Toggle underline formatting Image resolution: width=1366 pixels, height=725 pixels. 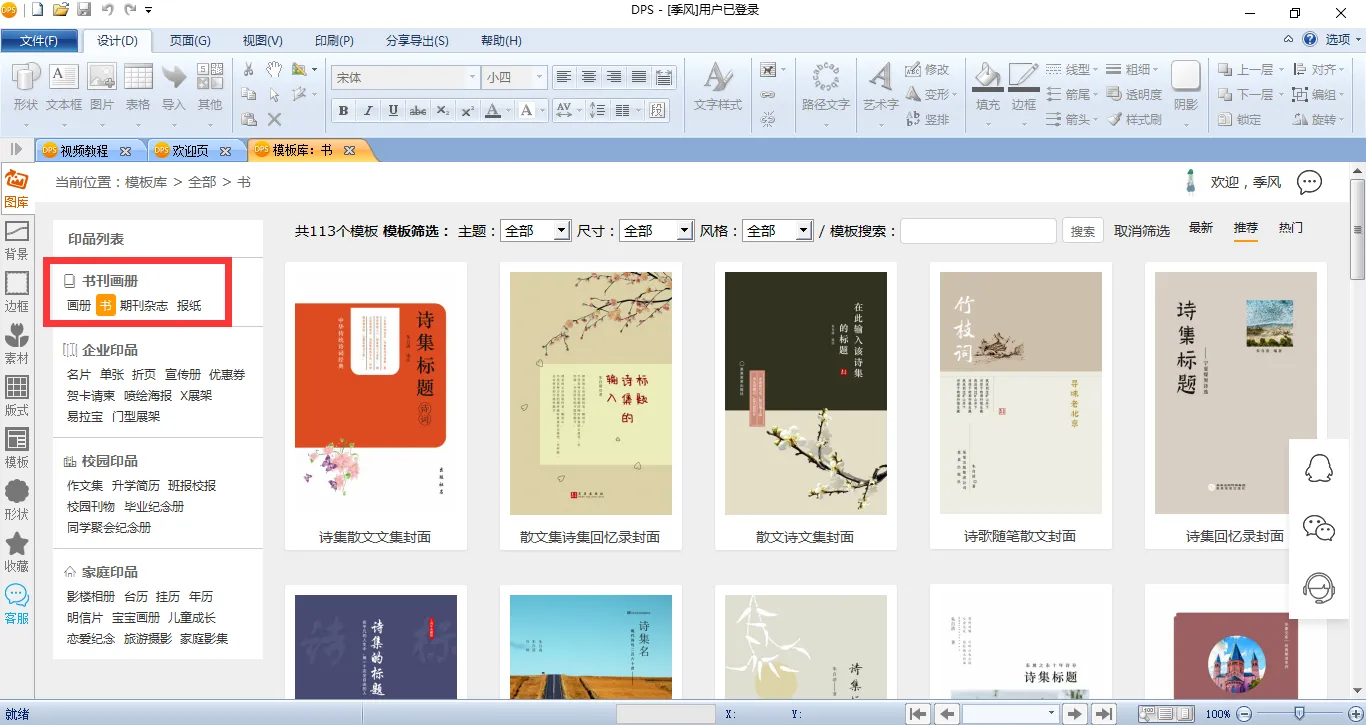tap(393, 111)
